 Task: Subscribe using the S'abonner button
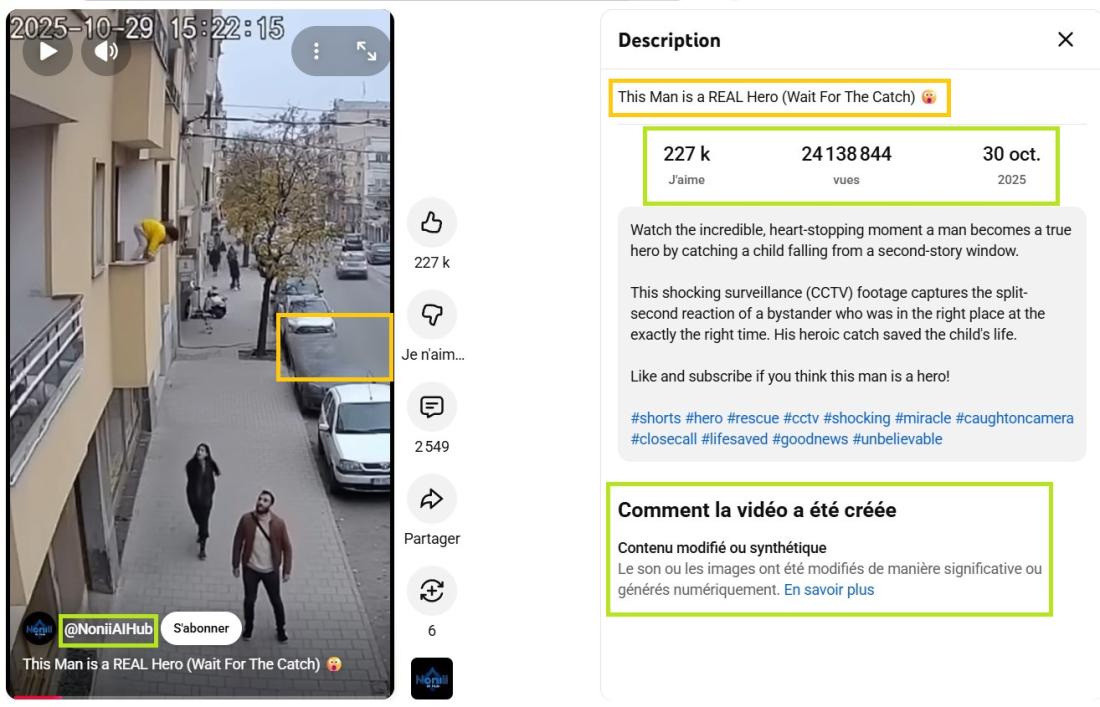point(201,628)
